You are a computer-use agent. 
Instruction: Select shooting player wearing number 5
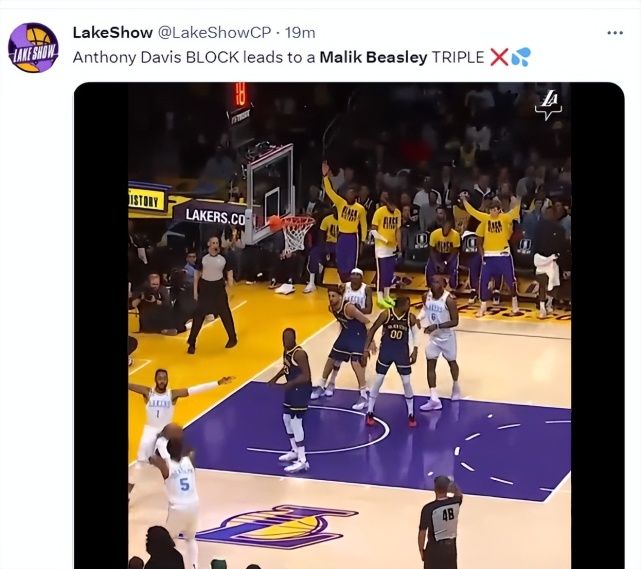[x=176, y=488]
